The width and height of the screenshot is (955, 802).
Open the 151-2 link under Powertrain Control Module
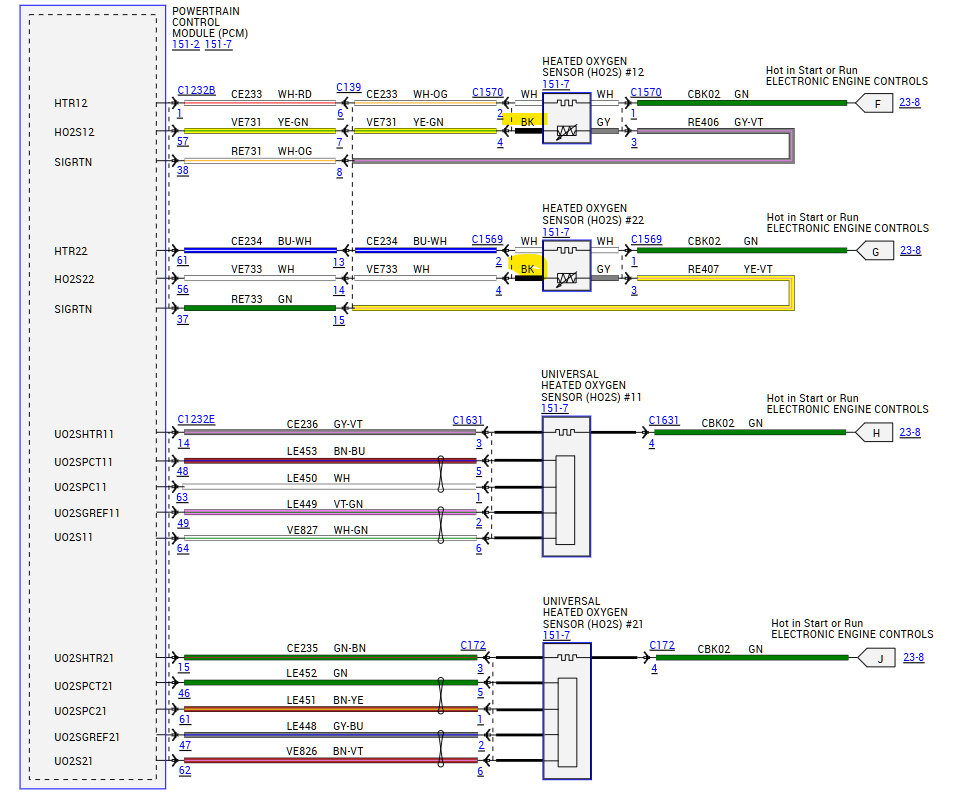point(186,44)
